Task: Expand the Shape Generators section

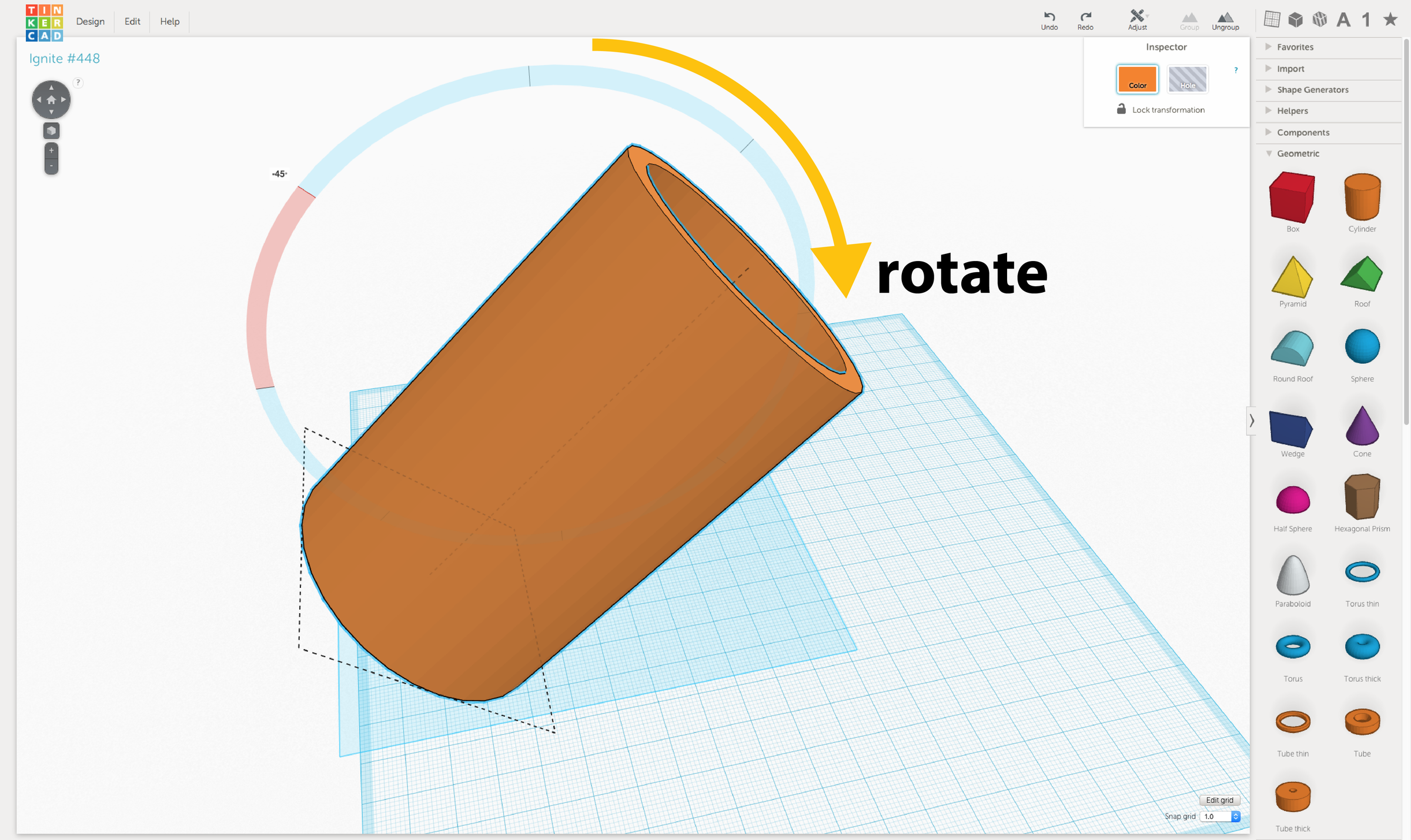Action: pos(1312,89)
